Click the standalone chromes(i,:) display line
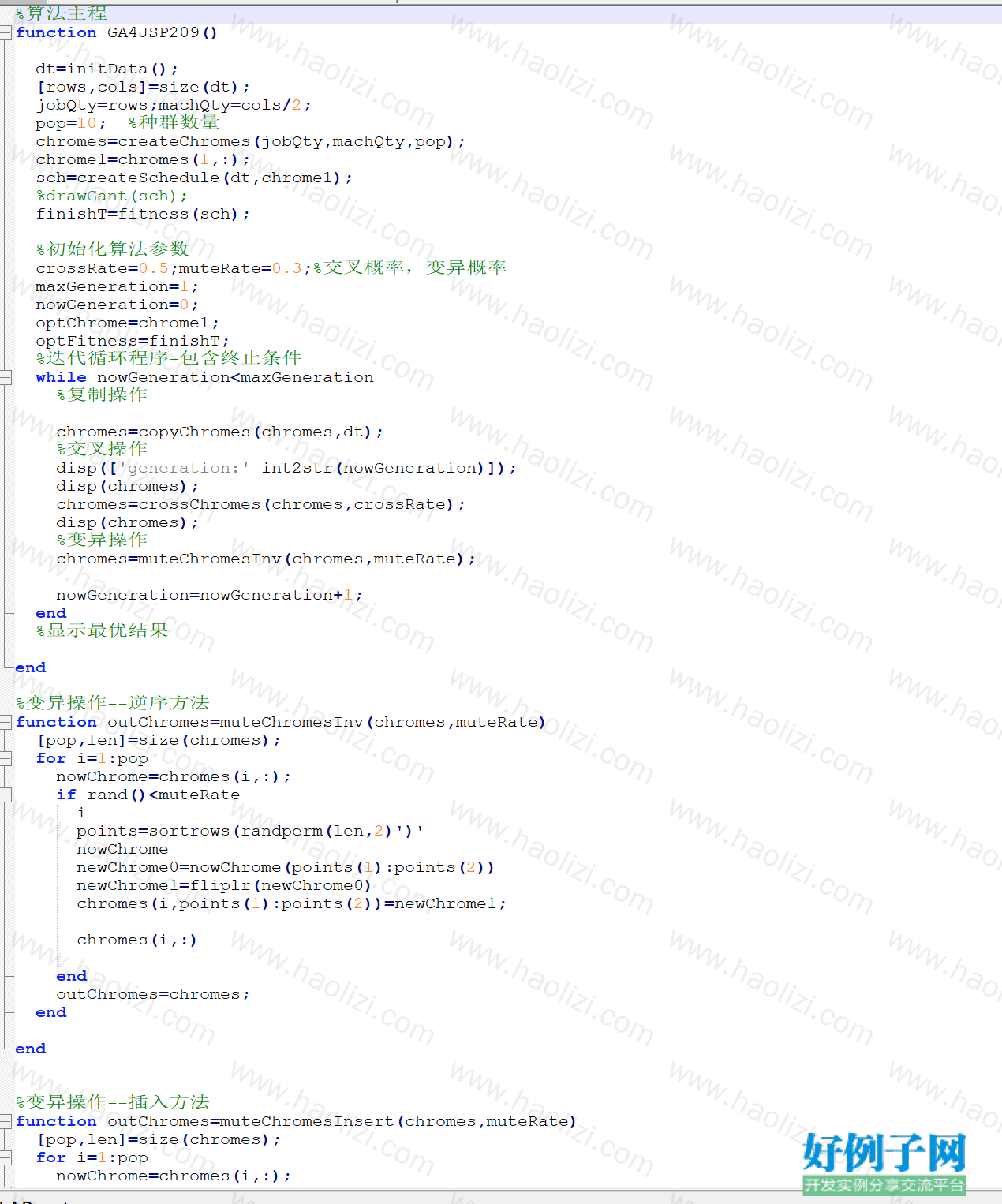This screenshot has height=1204, width=1002. [x=138, y=940]
